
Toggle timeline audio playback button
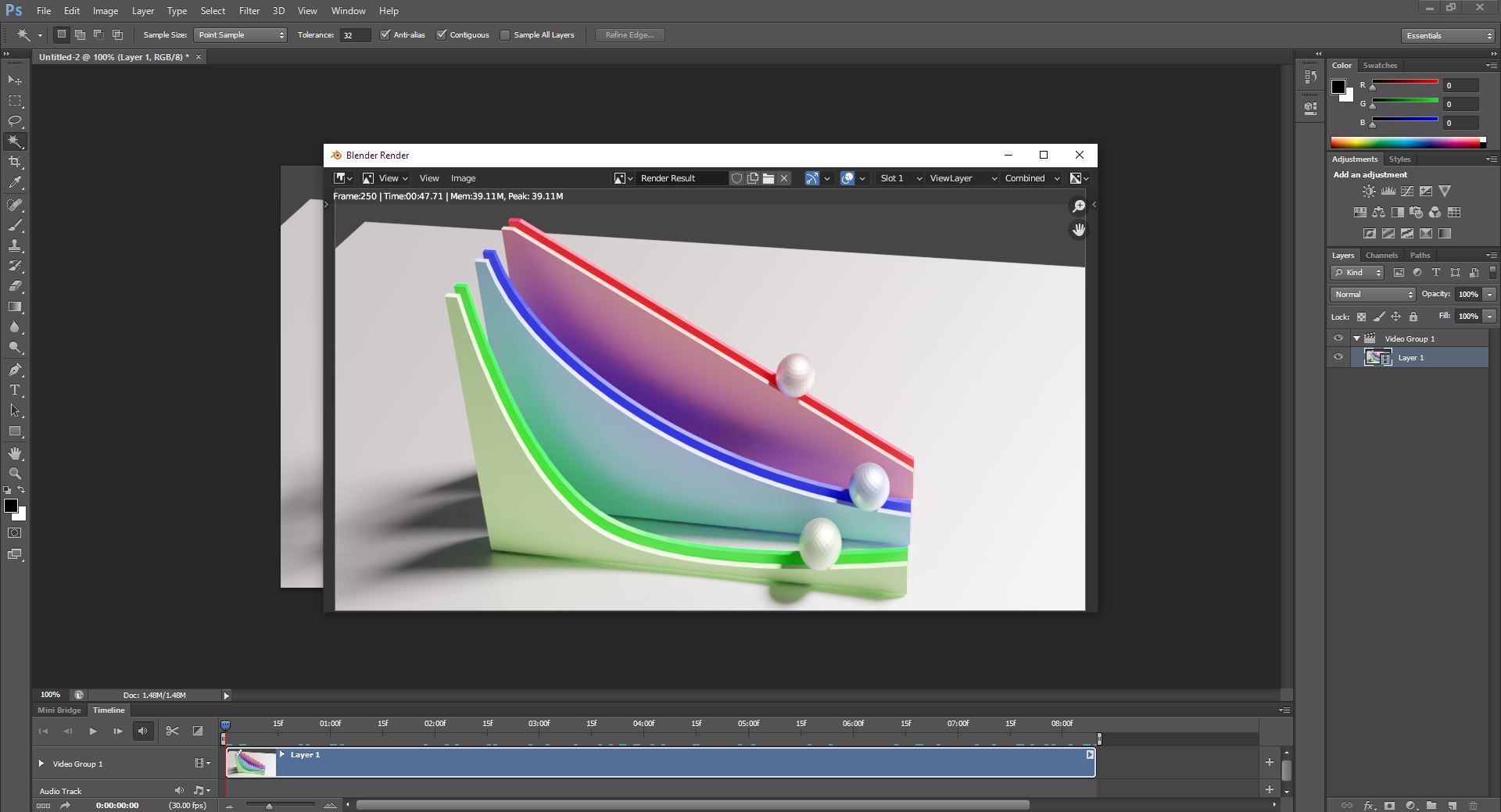coord(143,731)
